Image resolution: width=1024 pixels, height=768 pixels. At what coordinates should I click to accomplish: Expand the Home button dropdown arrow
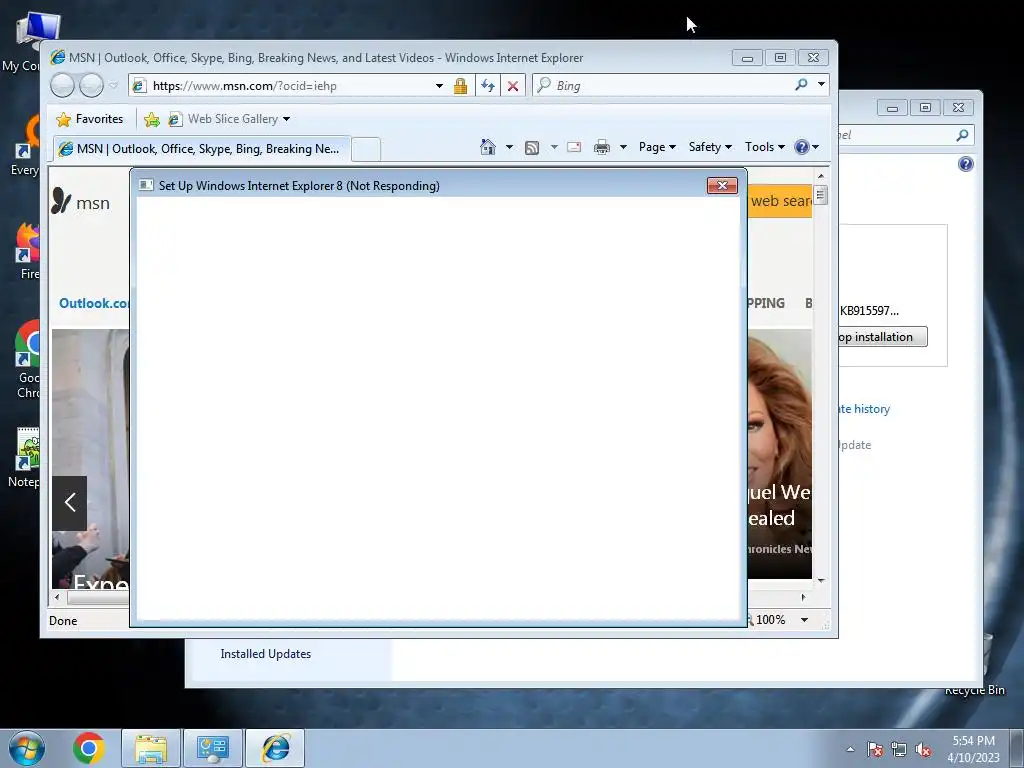(x=509, y=147)
